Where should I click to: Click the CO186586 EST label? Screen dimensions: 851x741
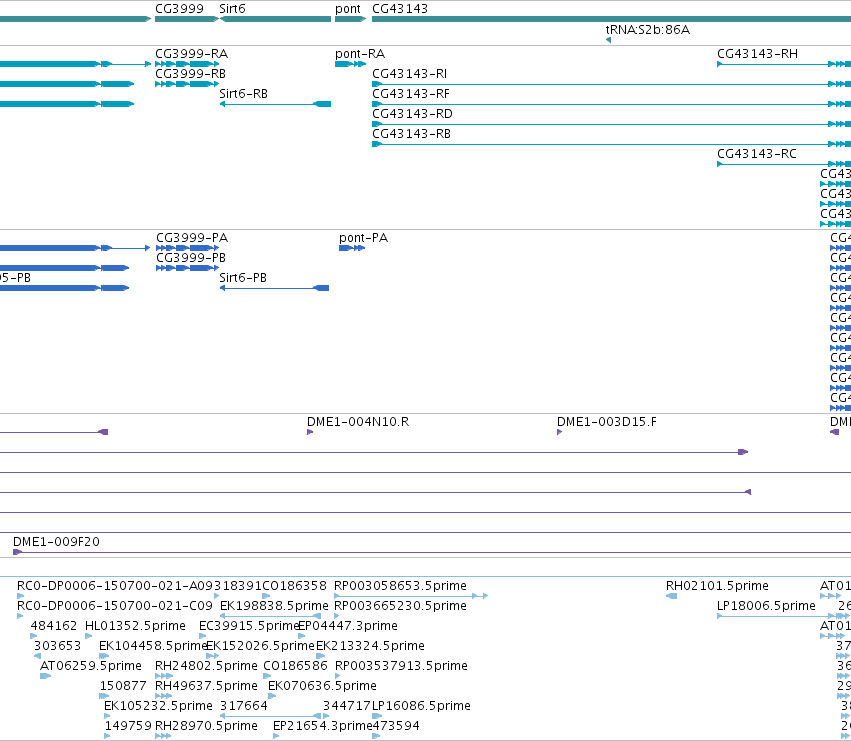tap(295, 666)
